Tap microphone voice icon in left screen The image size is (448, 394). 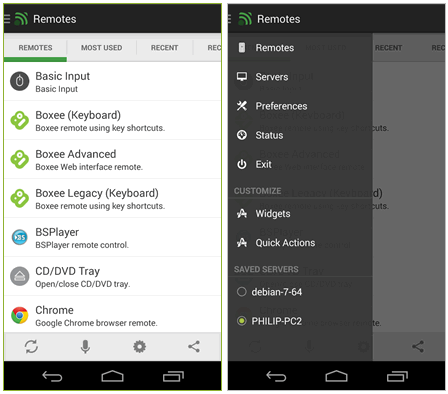pos(85,347)
